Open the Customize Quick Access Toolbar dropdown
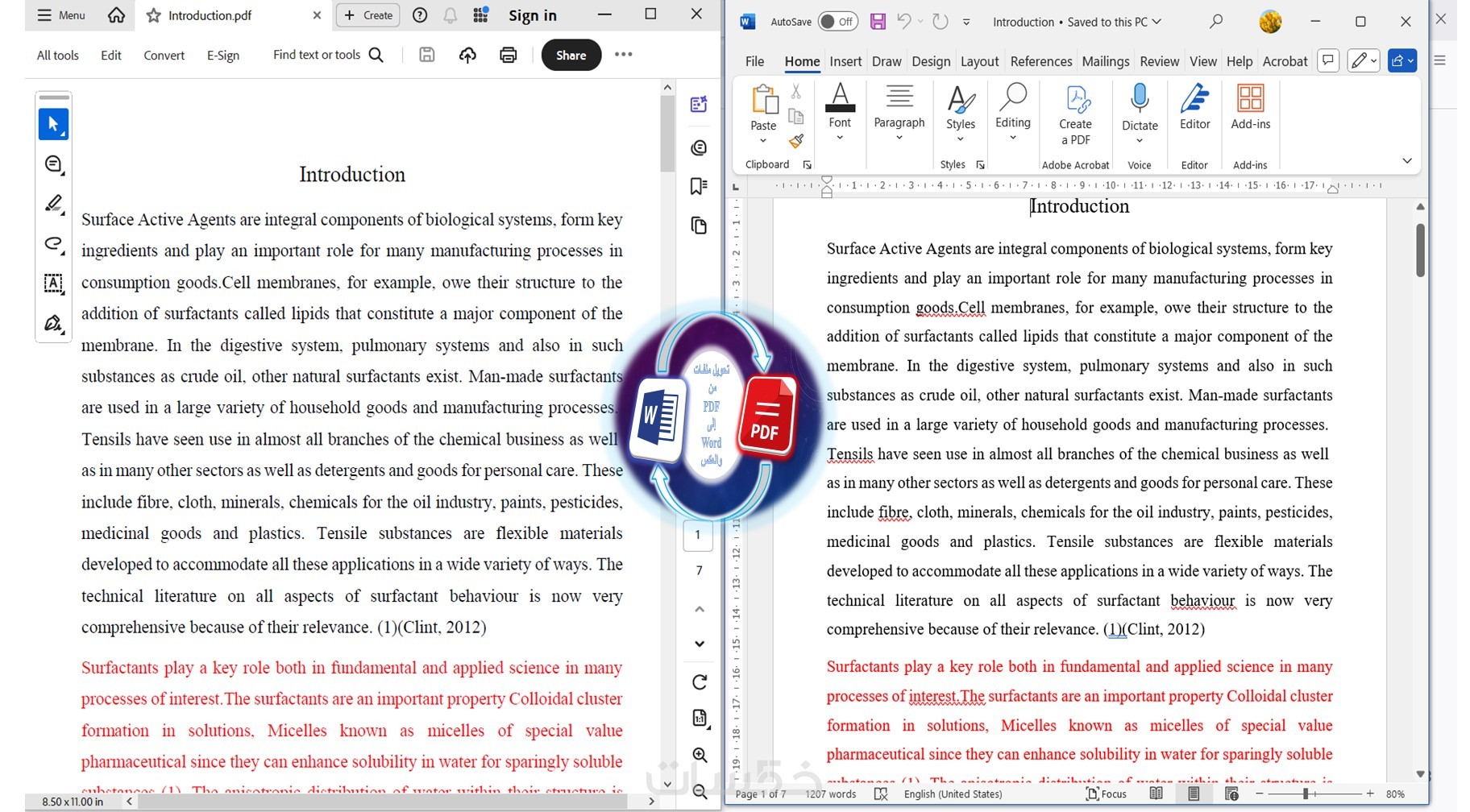Screen dimensions: 1470x812 (x=966, y=22)
